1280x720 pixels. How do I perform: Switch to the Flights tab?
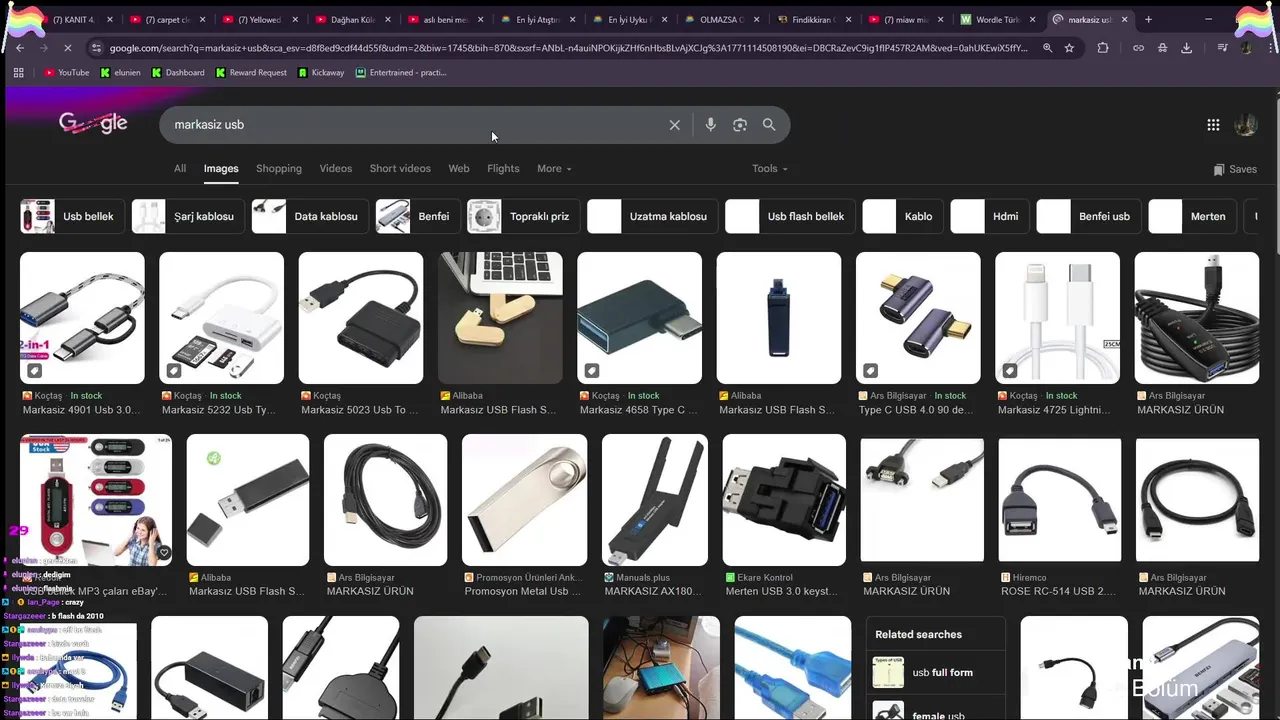[503, 169]
